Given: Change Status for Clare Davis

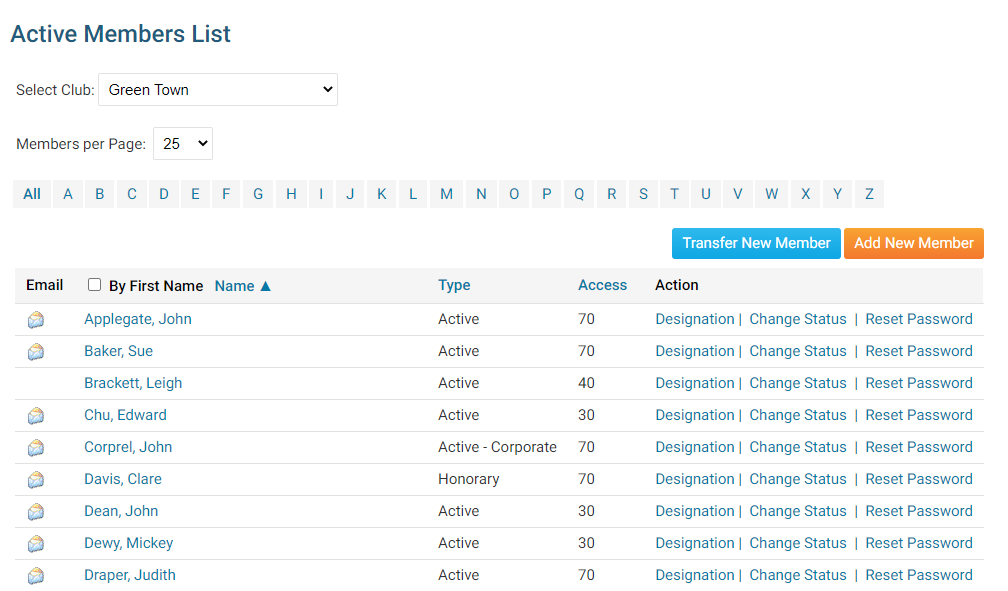Looking at the screenshot, I should 797,479.
